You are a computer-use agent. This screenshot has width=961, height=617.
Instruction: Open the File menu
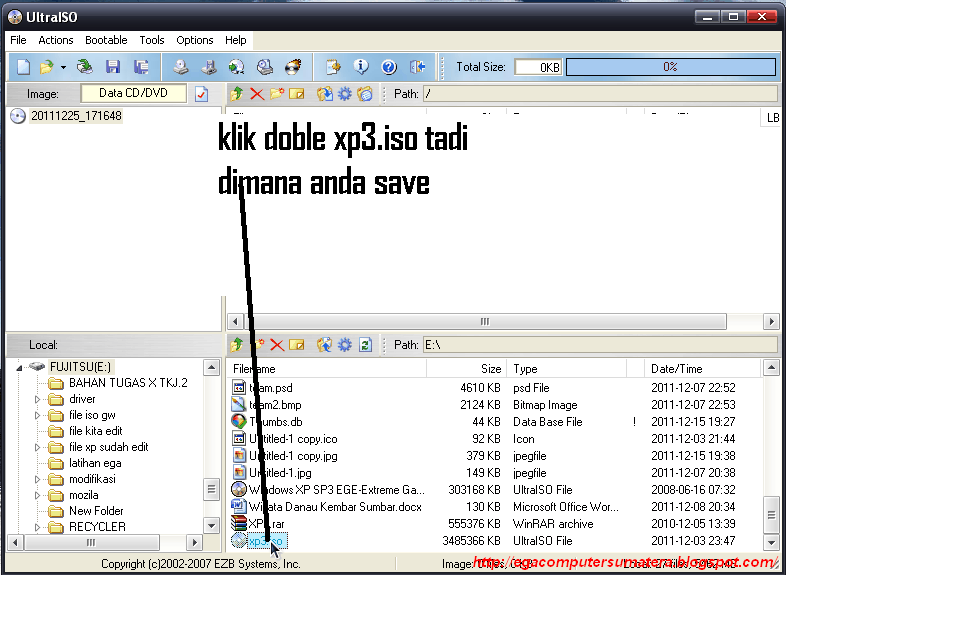pos(18,40)
